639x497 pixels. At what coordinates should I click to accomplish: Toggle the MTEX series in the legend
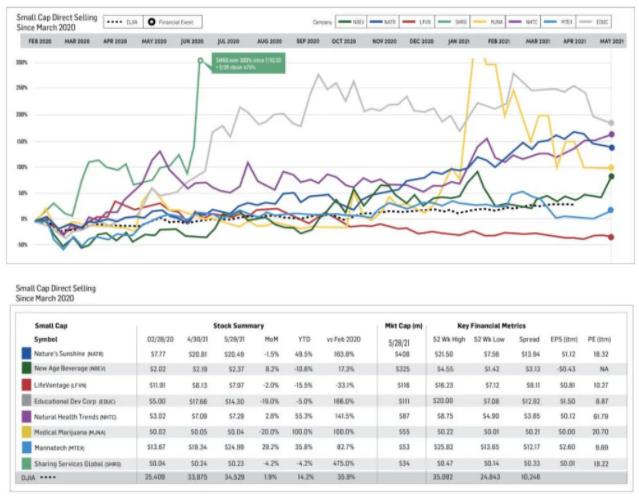click(x=558, y=22)
